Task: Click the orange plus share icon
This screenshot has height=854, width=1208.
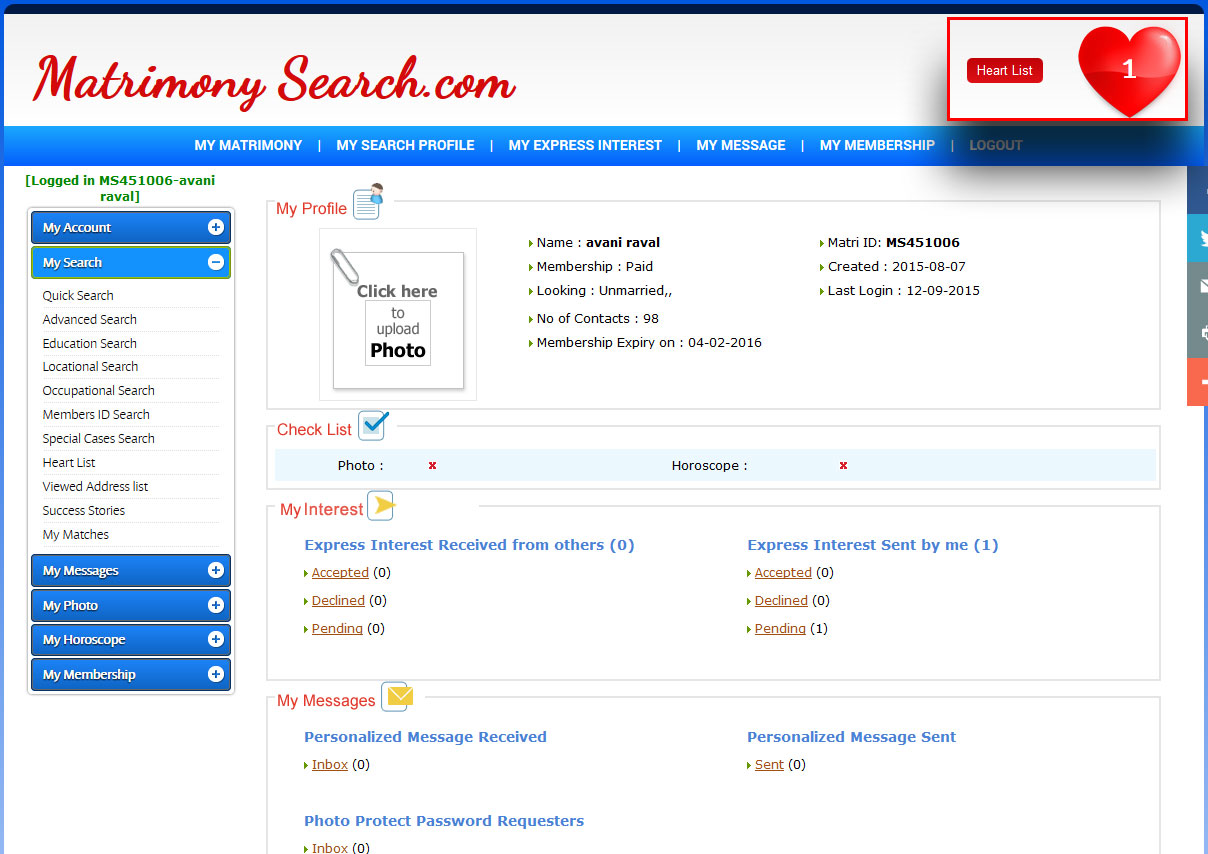Action: [1200, 383]
